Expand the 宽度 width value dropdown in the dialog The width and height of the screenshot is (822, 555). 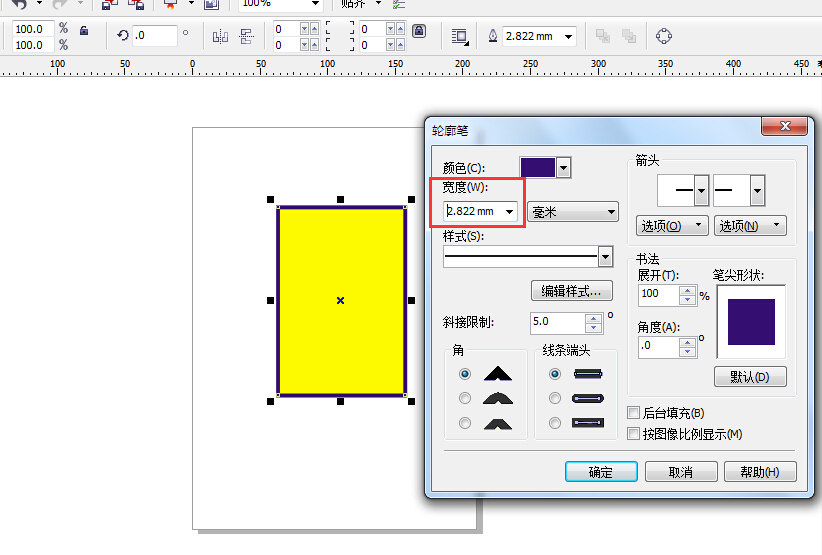coord(510,212)
